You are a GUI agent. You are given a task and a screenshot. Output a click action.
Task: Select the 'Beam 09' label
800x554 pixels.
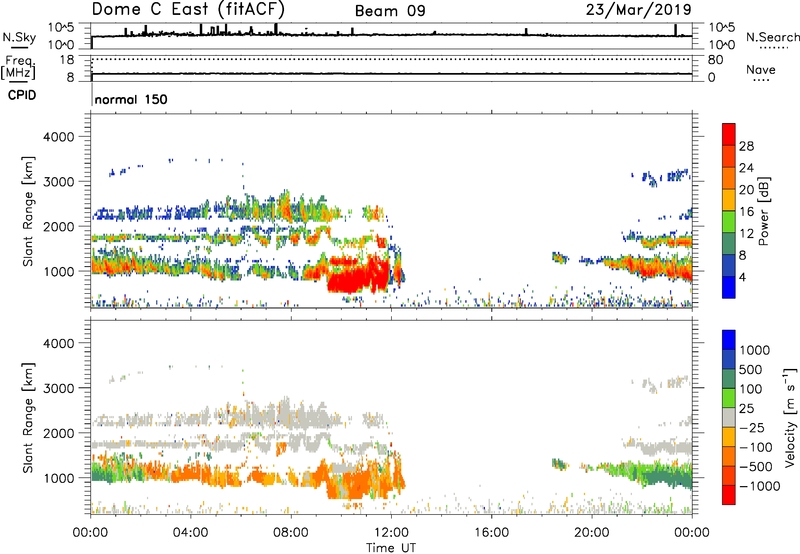click(x=390, y=11)
